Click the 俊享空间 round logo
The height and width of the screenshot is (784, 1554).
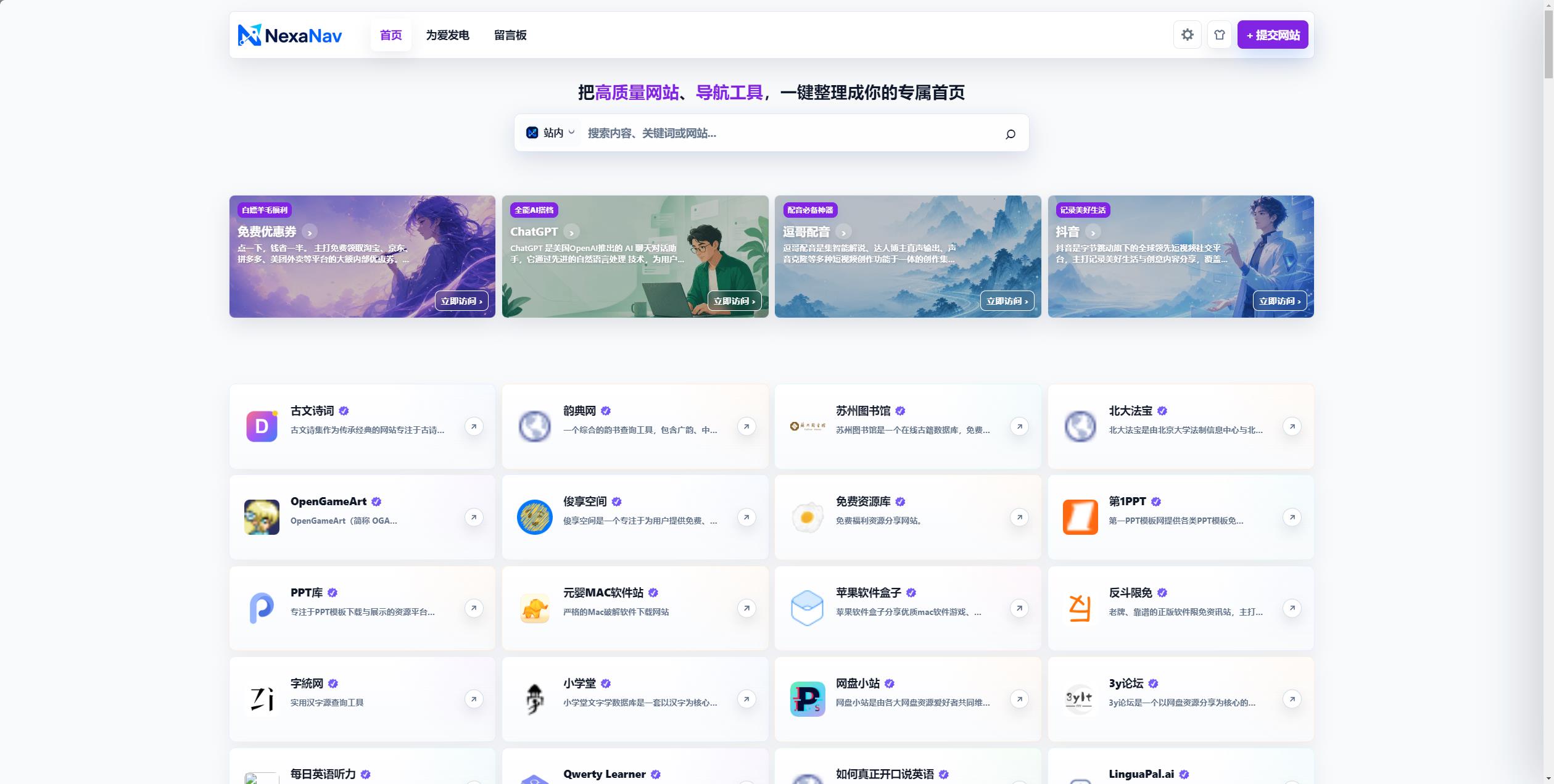(x=535, y=517)
